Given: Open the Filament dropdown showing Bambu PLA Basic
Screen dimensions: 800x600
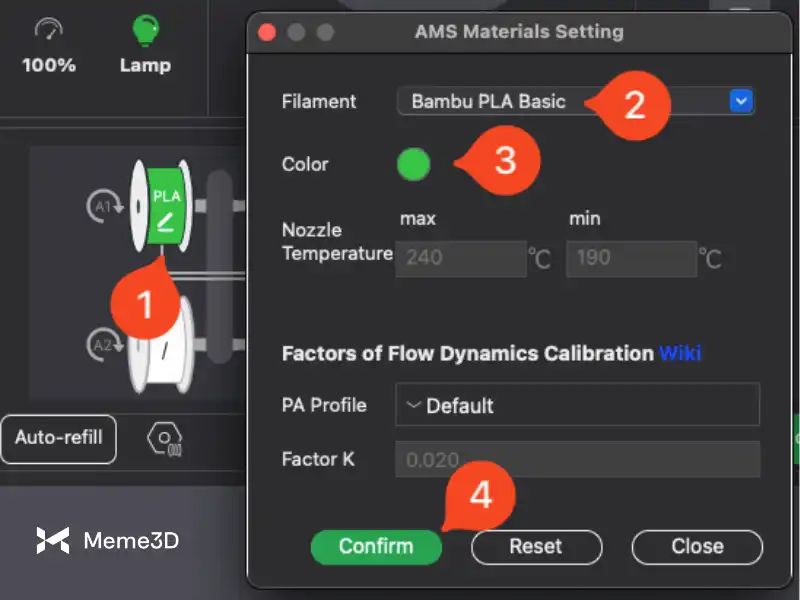Looking at the screenshot, I should point(575,101).
